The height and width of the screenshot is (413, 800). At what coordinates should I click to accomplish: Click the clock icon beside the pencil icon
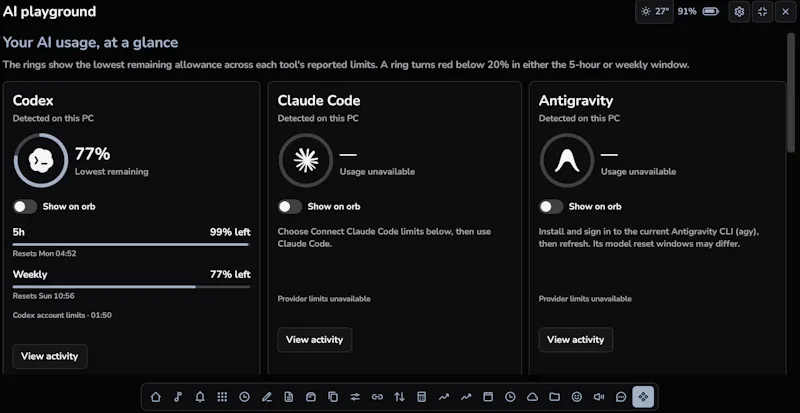tap(244, 397)
